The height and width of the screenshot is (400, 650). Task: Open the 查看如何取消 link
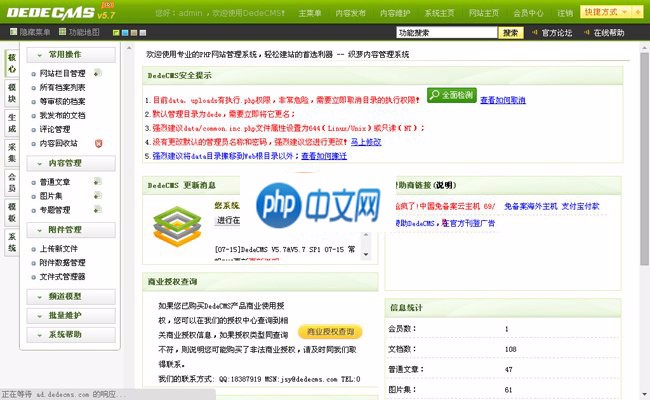click(x=503, y=100)
